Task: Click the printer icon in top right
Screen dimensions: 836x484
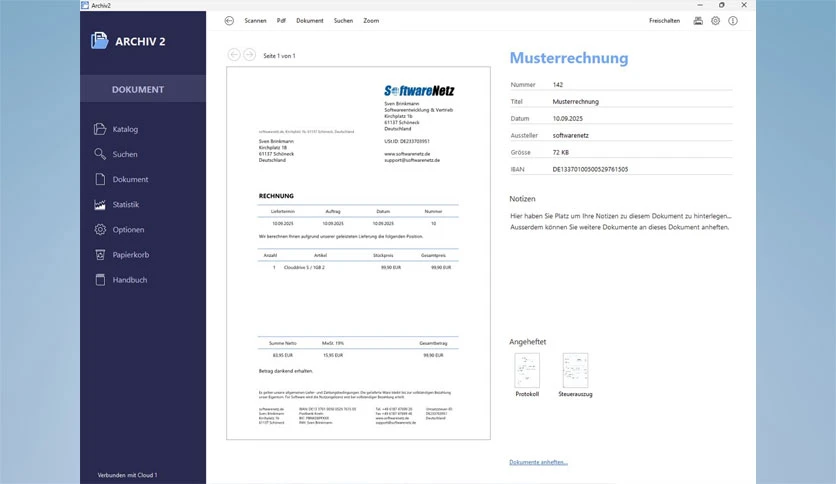Action: point(698,21)
